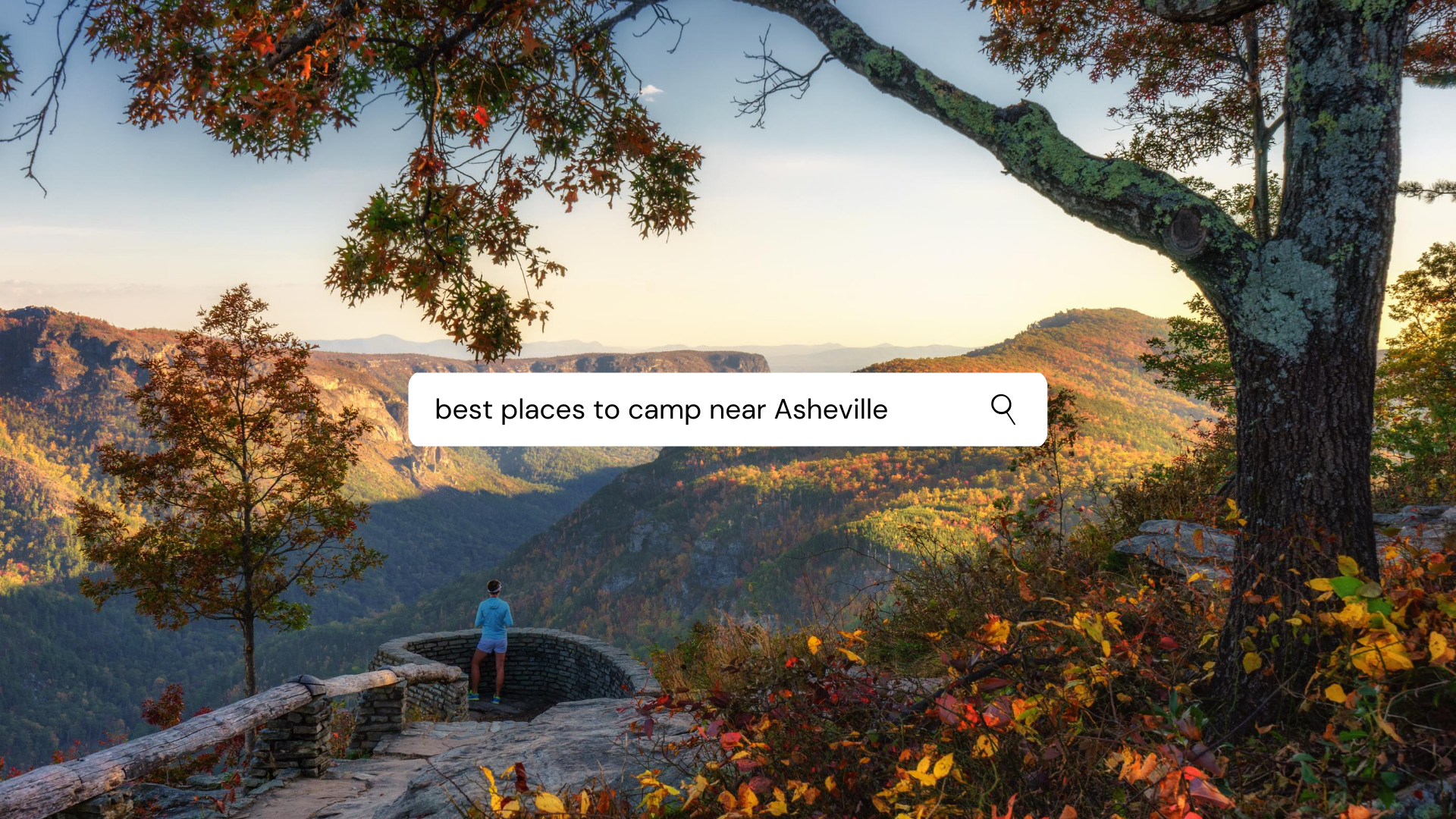The height and width of the screenshot is (819, 1456).
Task: Select the hiker in the blue jacket
Action: tap(492, 641)
